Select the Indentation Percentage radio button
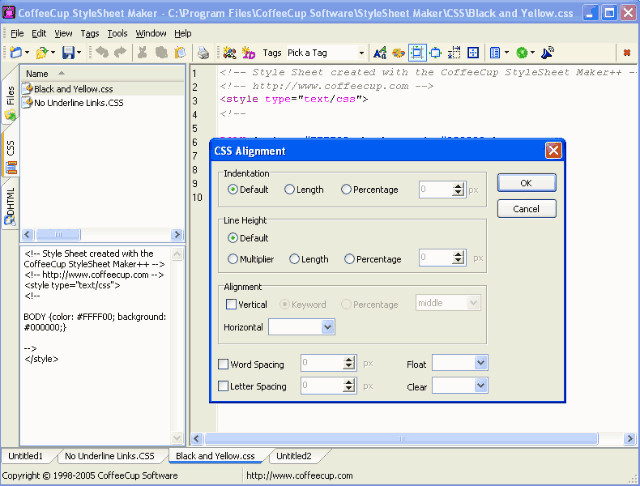 click(346, 190)
